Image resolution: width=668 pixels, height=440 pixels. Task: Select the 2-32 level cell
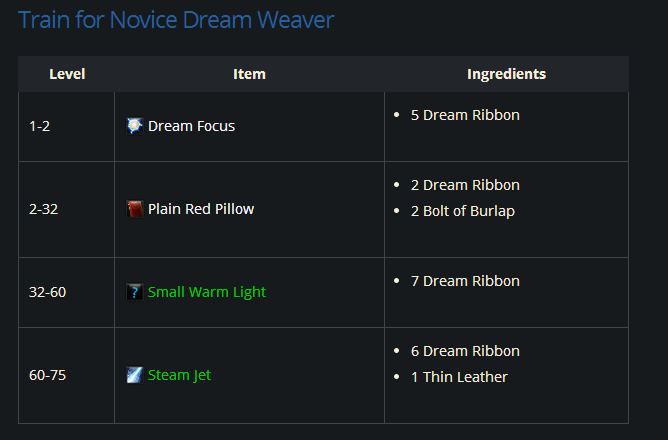[43, 209]
